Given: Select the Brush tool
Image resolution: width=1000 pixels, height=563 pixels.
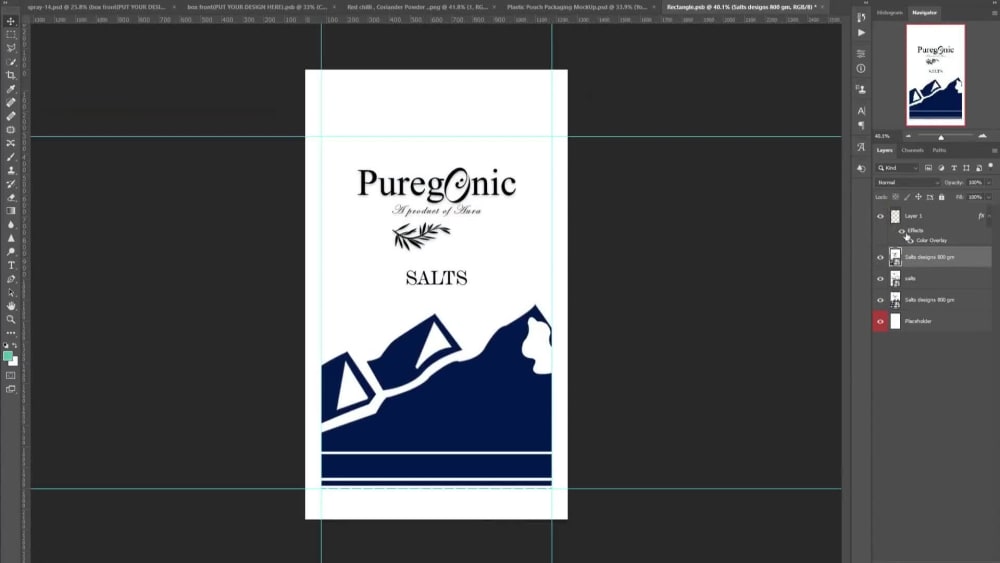Looking at the screenshot, I should (11, 157).
